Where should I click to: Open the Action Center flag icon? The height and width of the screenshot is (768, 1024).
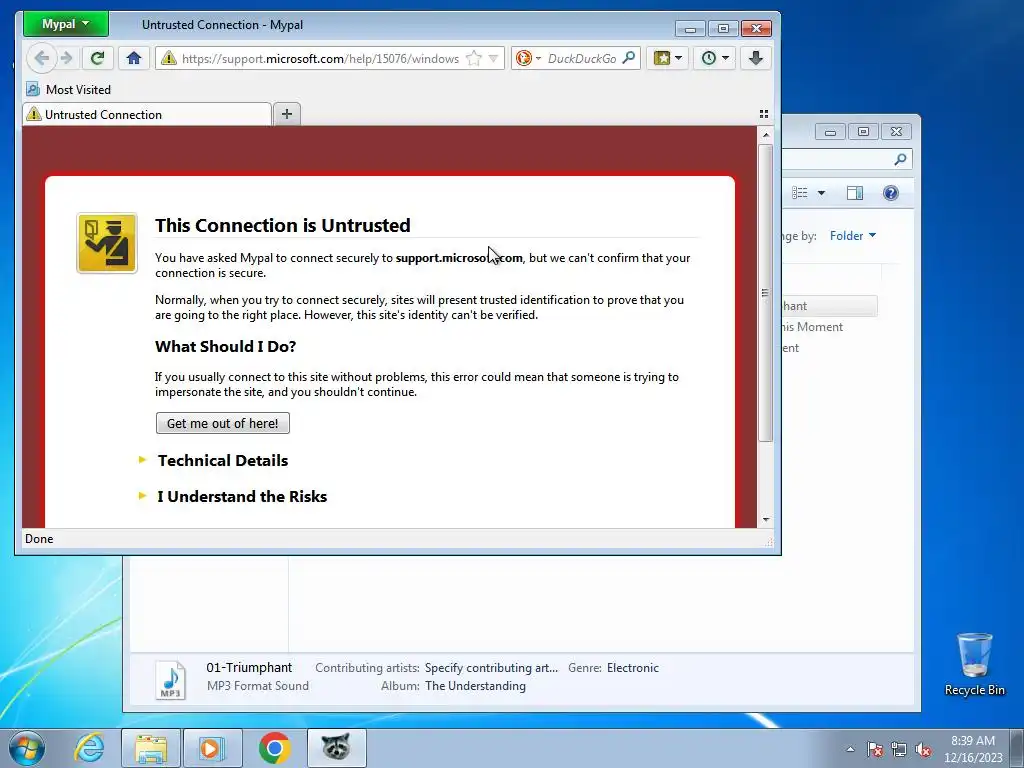(x=875, y=749)
